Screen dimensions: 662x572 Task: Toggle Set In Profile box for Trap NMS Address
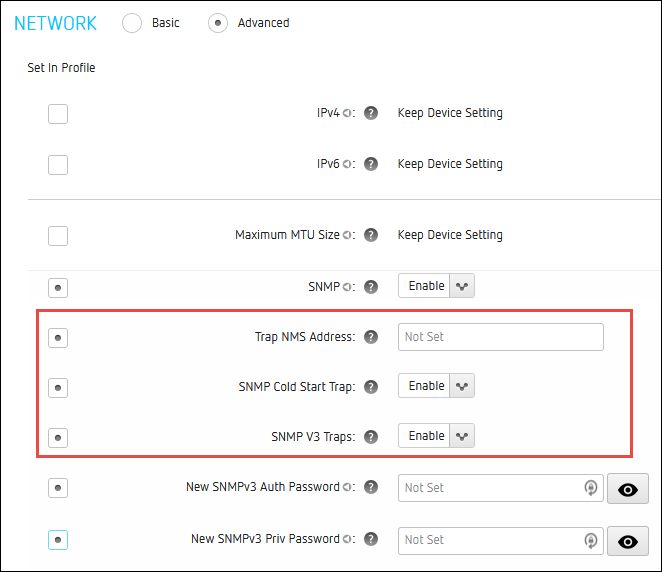(x=58, y=338)
